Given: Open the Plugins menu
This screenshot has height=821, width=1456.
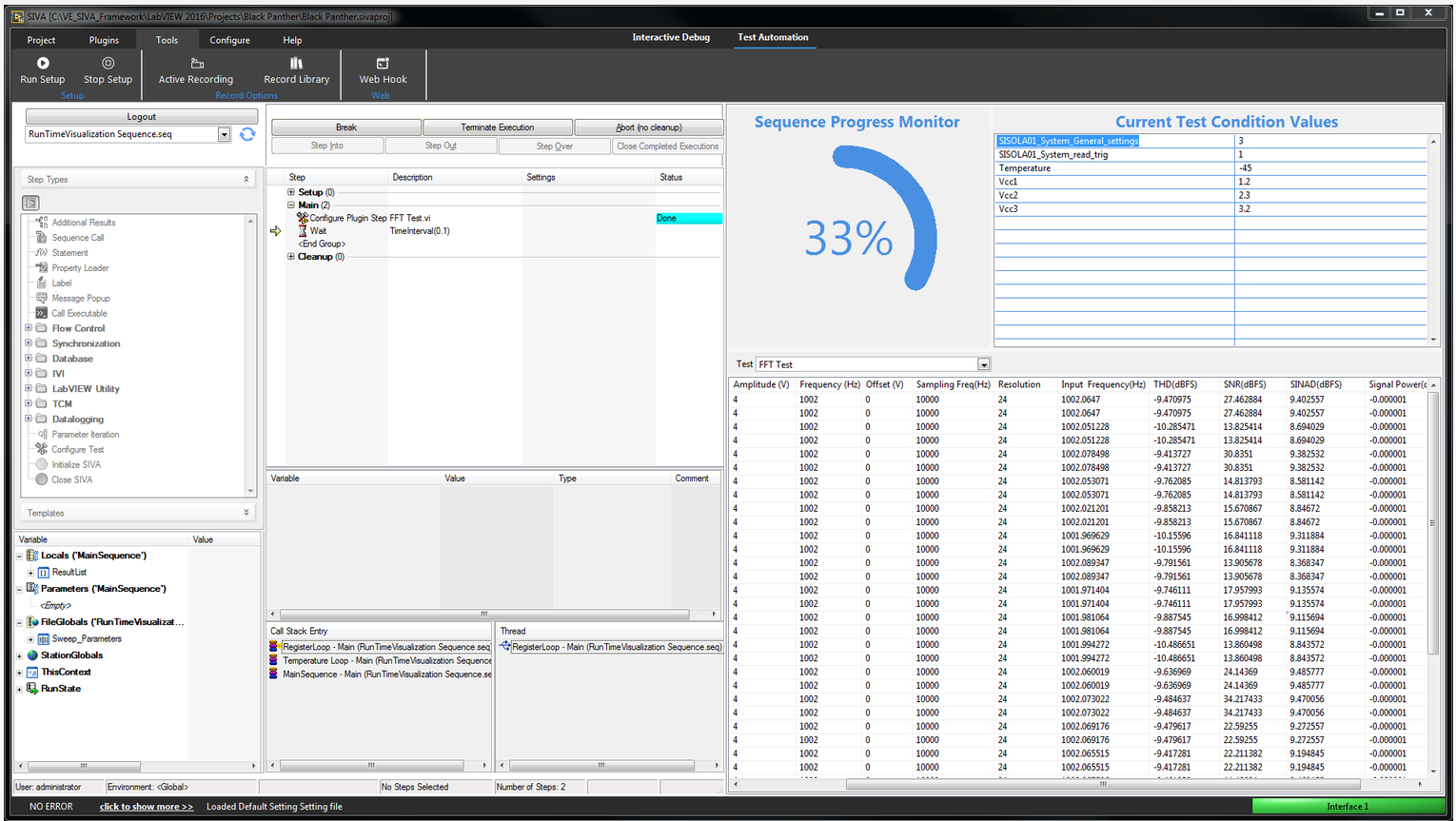Looking at the screenshot, I should pyautogui.click(x=104, y=40).
